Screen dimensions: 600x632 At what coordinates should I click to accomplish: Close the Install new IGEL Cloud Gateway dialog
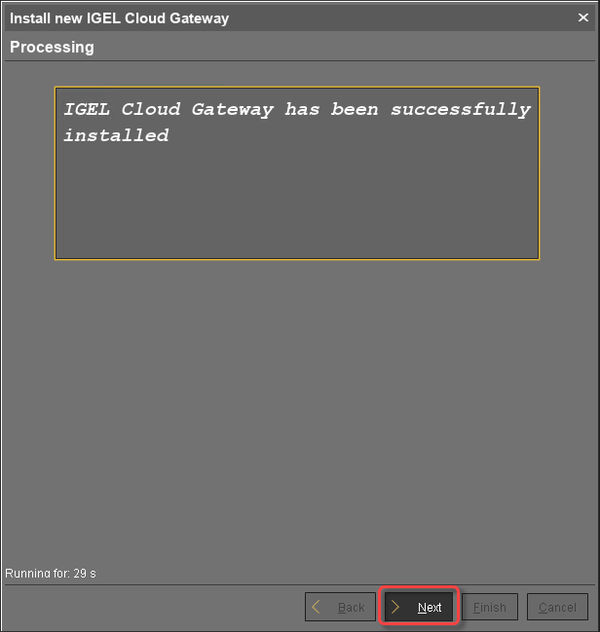[583, 17]
